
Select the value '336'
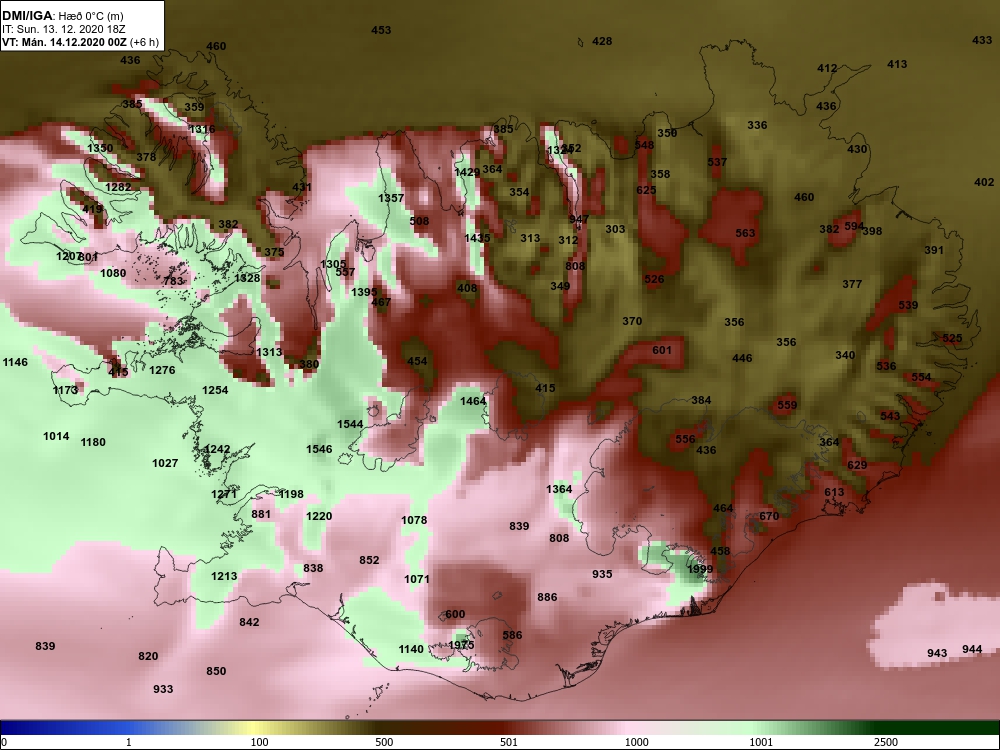tap(757, 125)
